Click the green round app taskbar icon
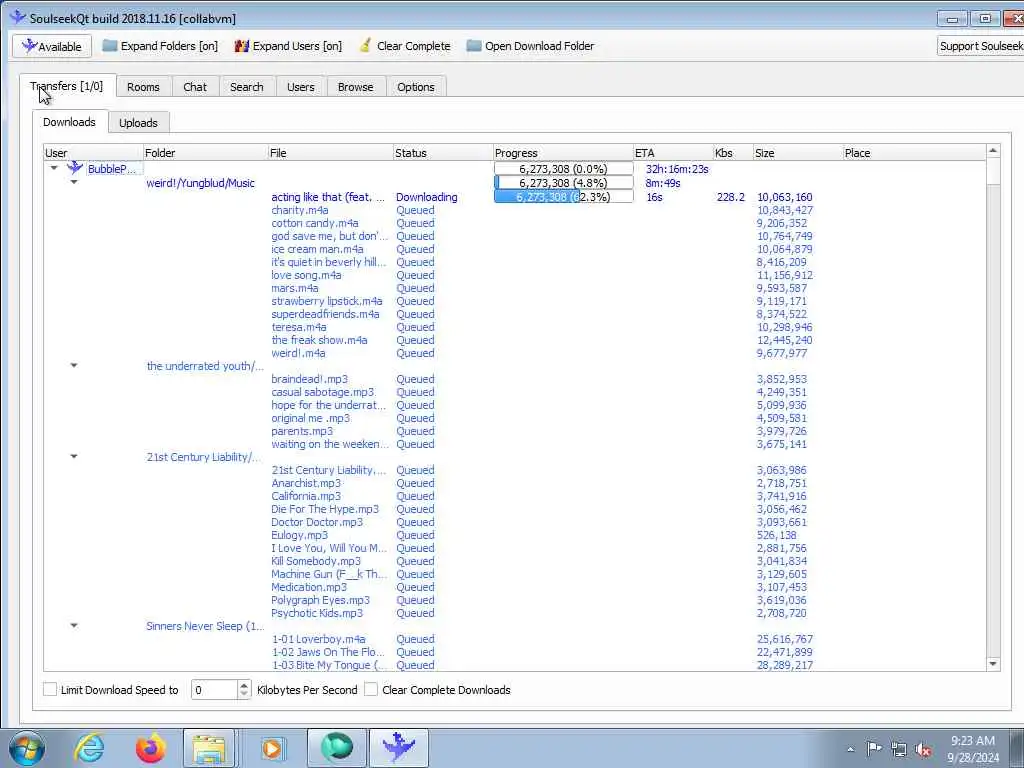The image size is (1024, 768). point(336,748)
